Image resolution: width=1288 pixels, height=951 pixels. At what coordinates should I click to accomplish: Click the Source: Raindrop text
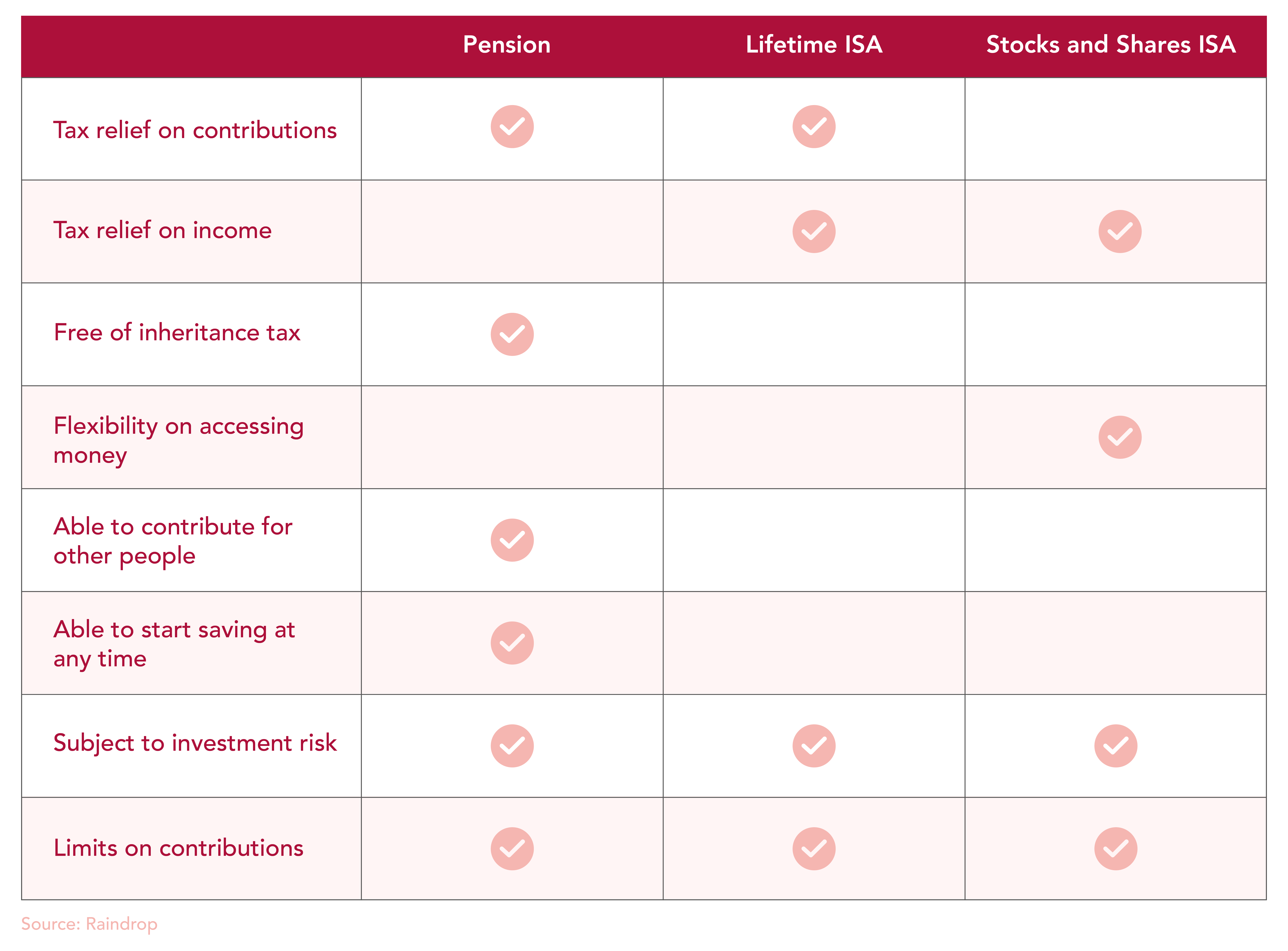[x=89, y=924]
